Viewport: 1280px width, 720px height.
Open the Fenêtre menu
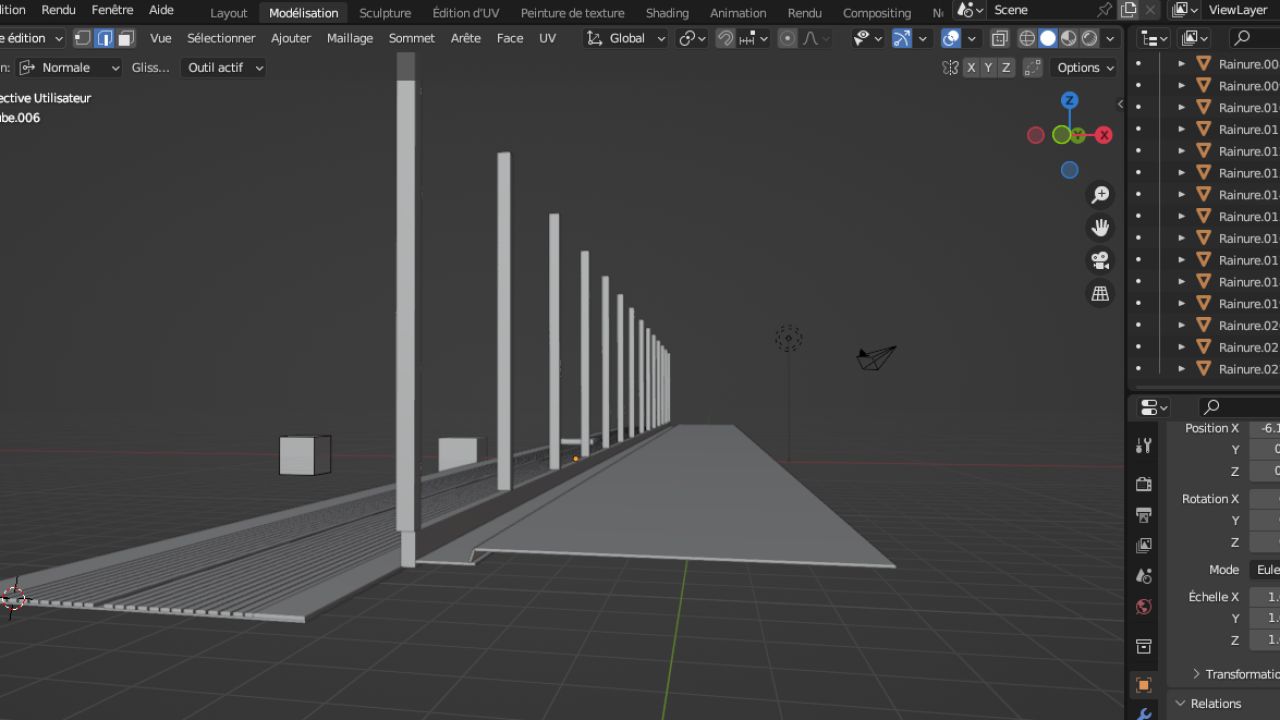[112, 10]
